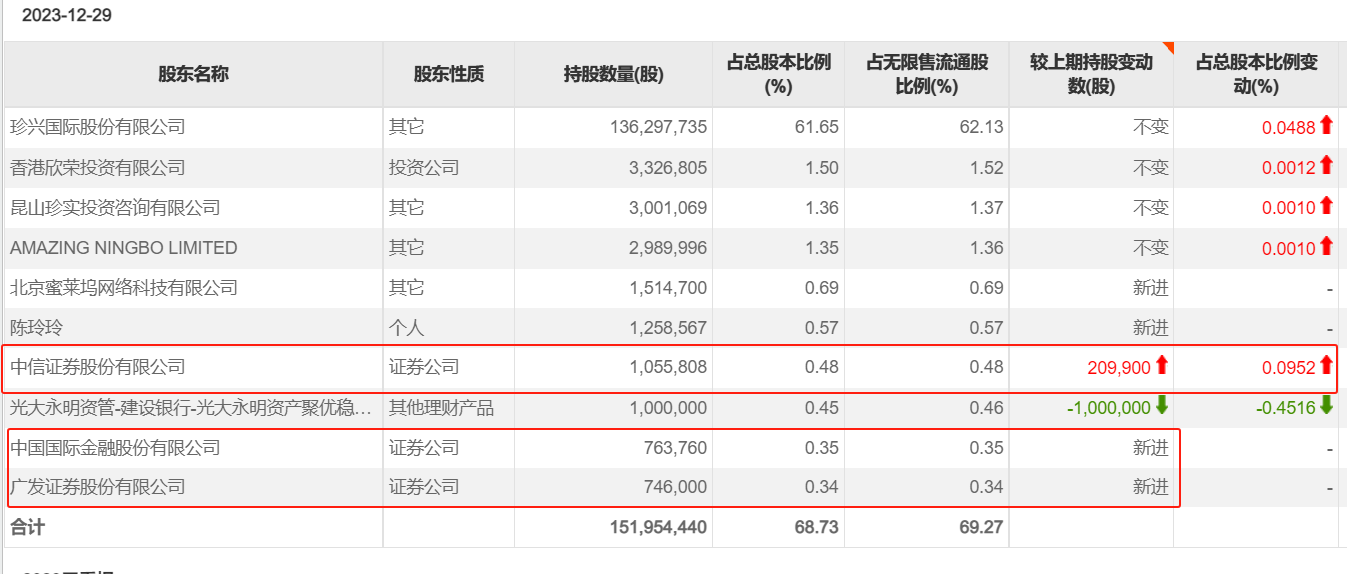Click the 持股数量(股) column header
Screen dimensions: 1347x574
(613, 74)
